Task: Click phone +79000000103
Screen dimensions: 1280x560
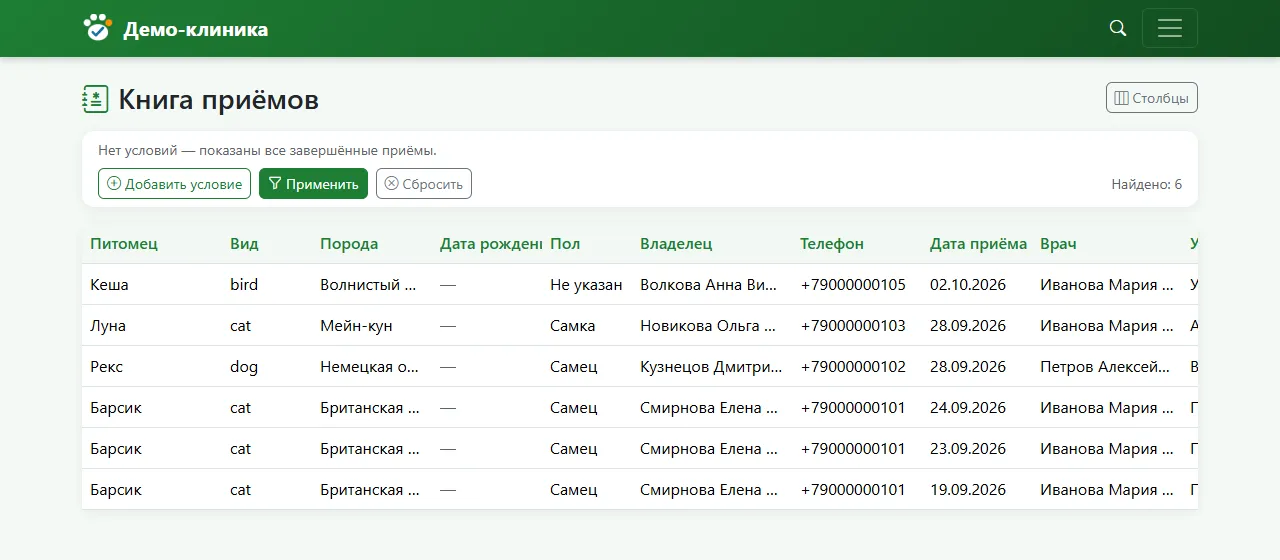Action: tap(853, 326)
